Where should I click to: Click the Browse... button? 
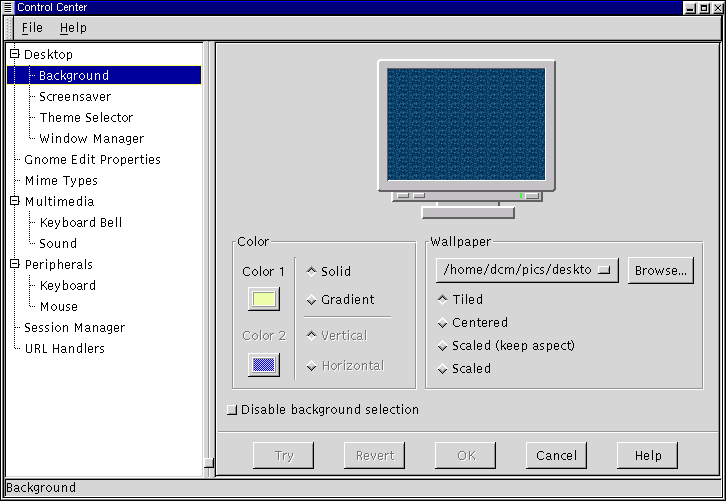coord(660,270)
